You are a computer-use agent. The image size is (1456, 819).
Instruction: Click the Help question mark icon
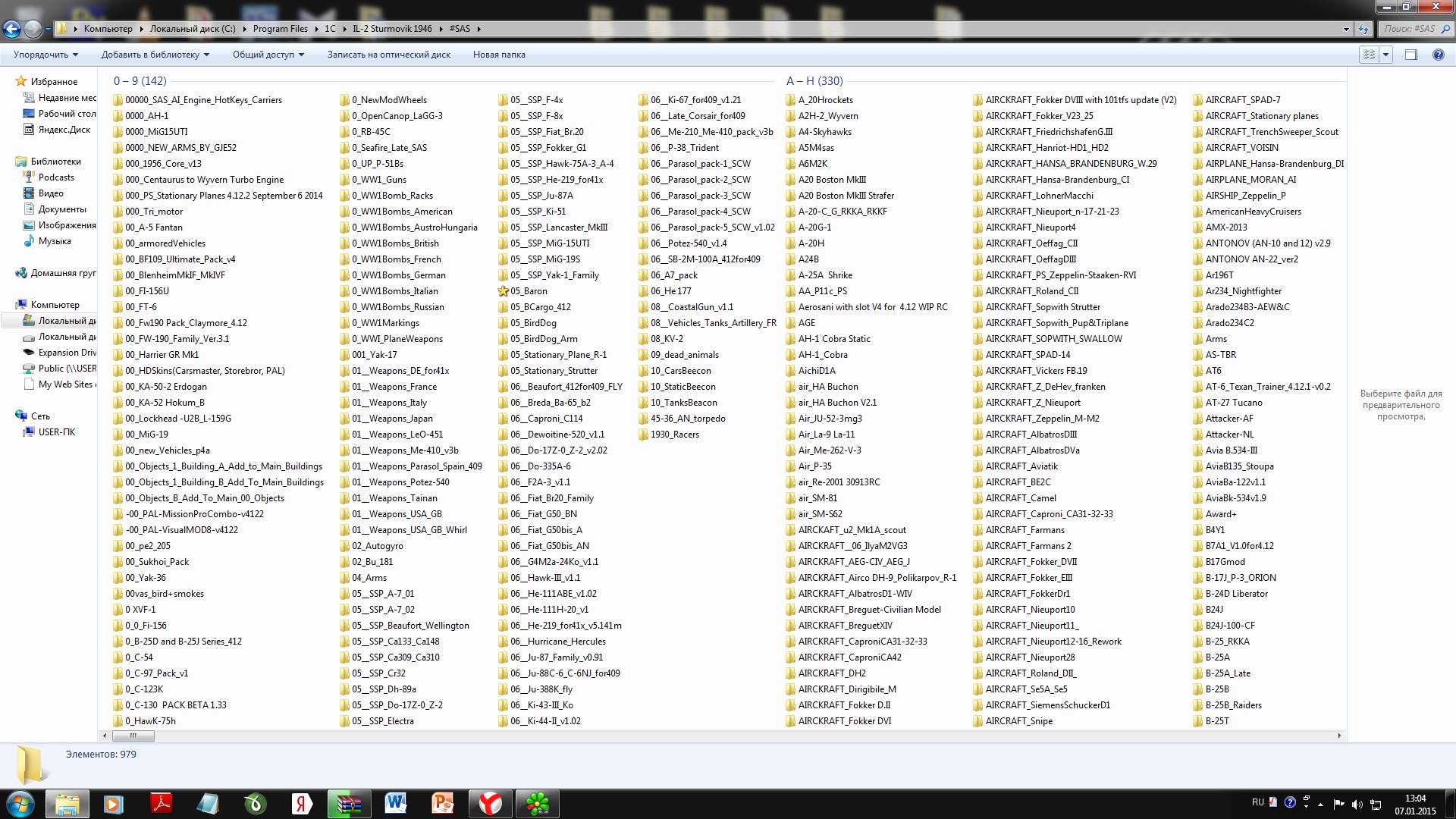pos(1438,55)
